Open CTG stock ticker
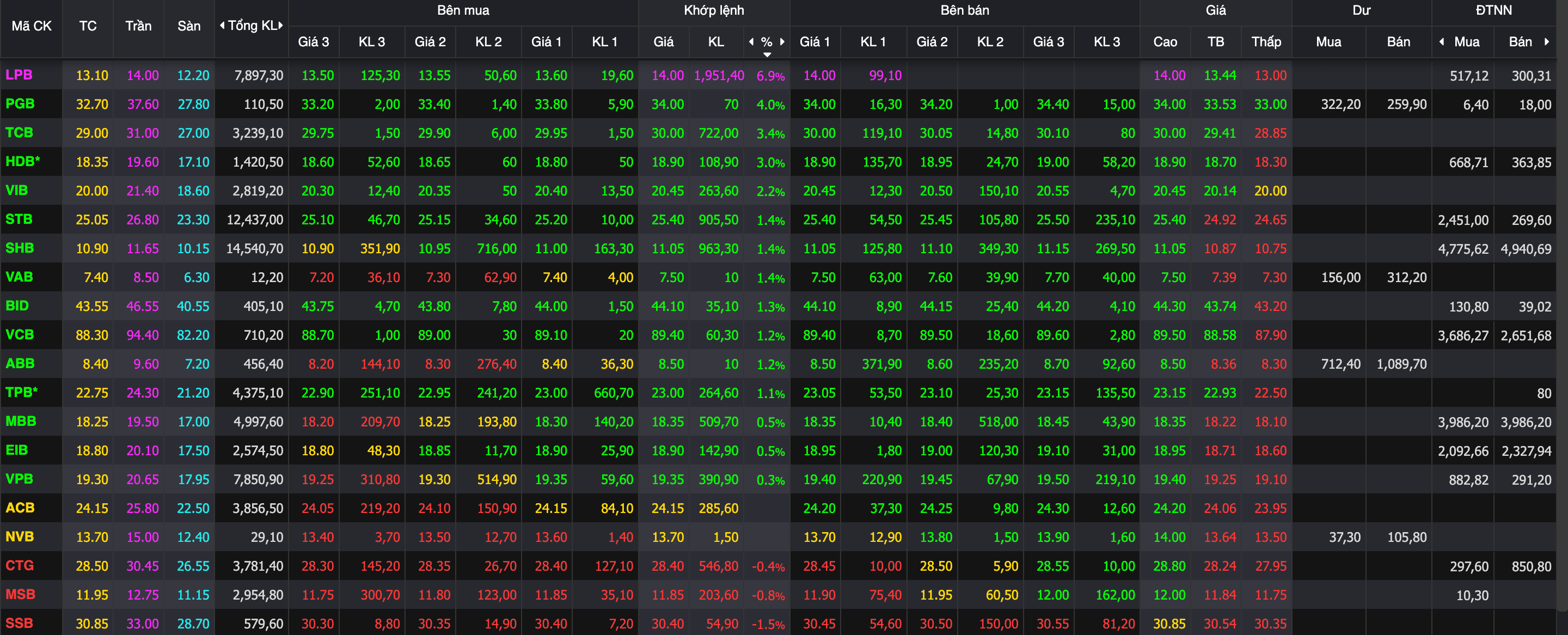This screenshot has width=1568, height=635. (20, 566)
